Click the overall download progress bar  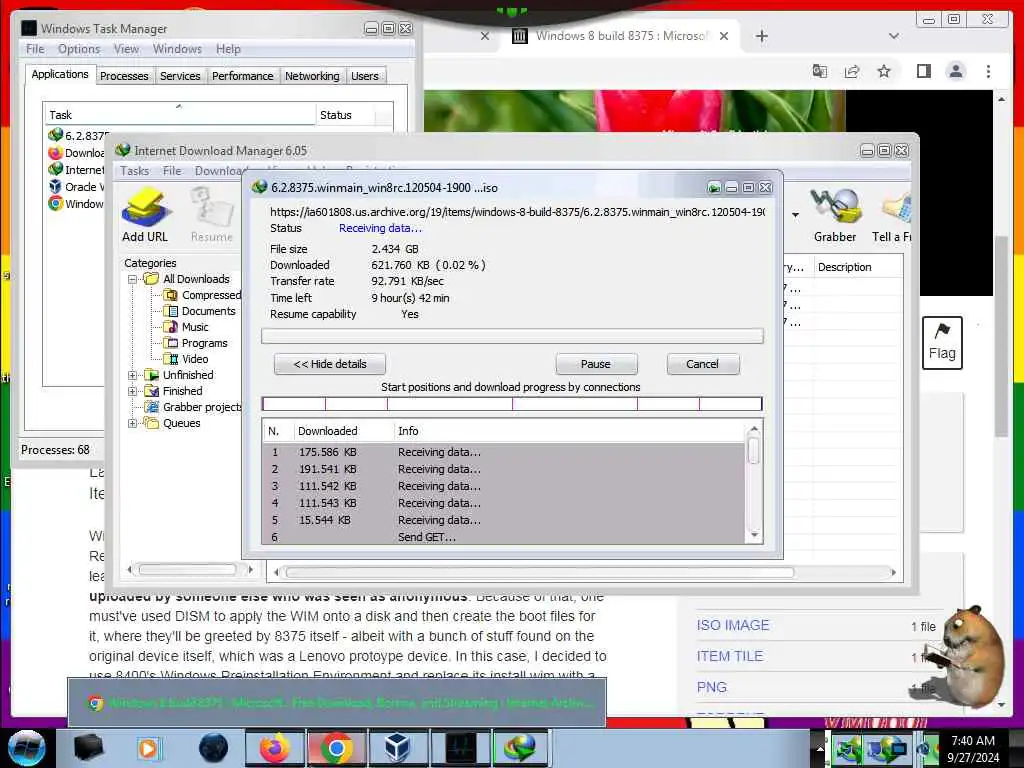(512, 336)
